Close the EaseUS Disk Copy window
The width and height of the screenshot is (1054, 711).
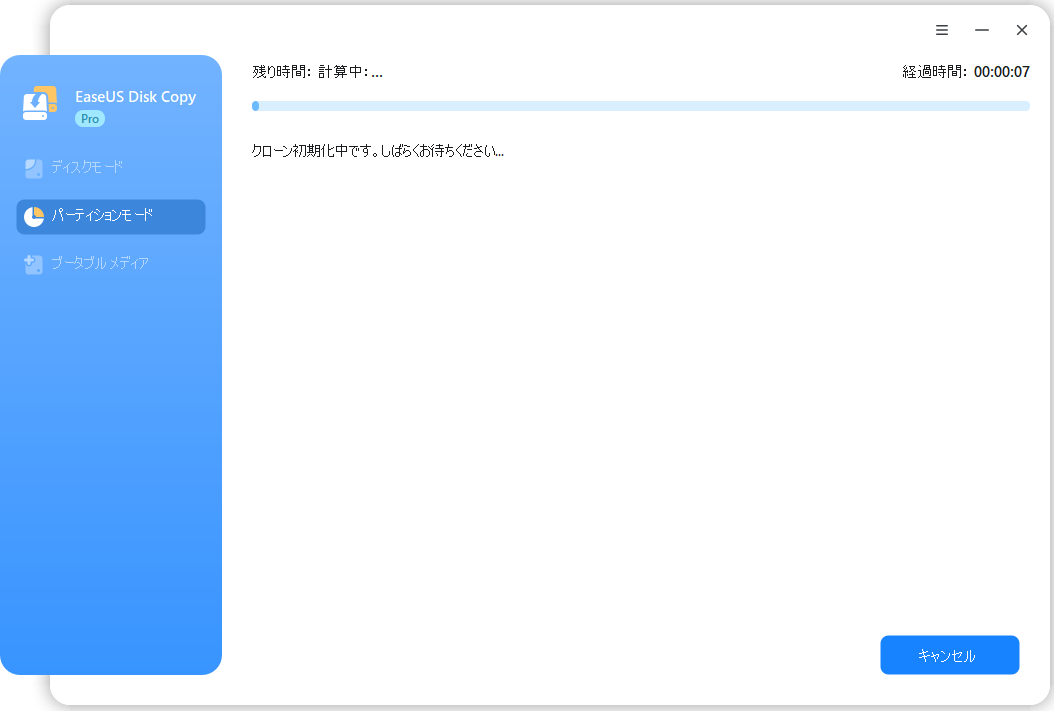(1022, 30)
